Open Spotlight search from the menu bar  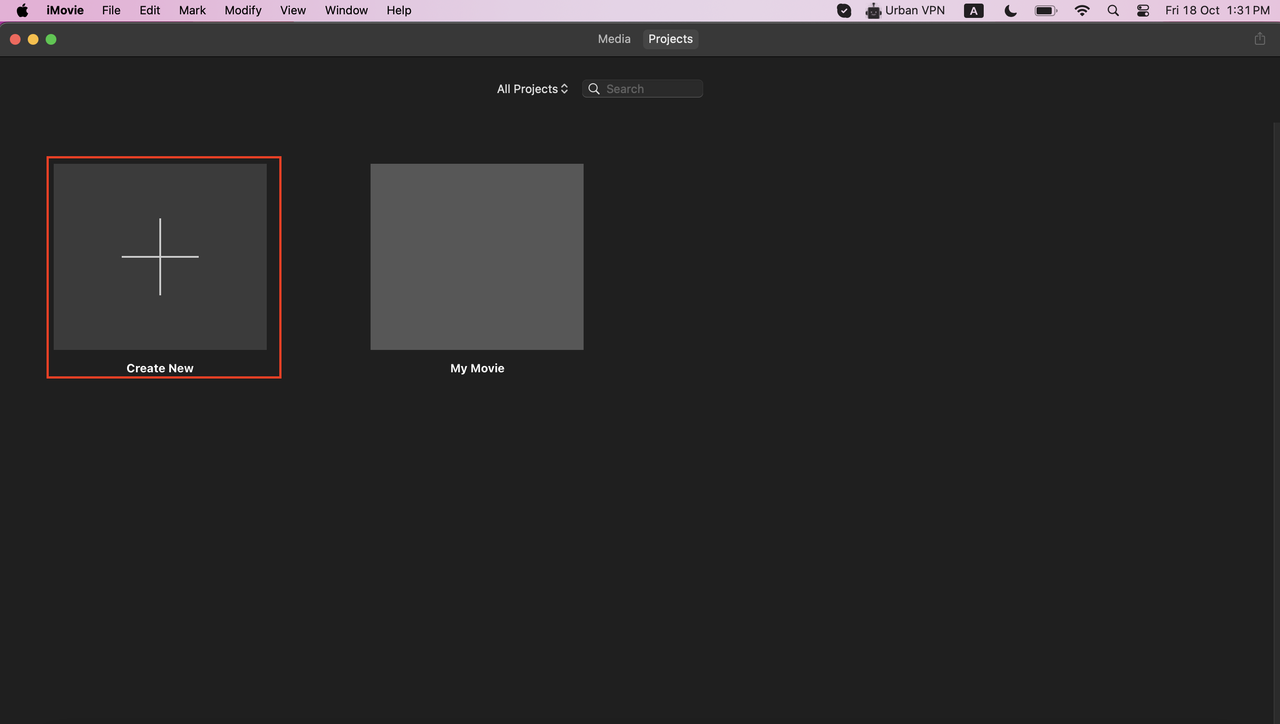coord(1112,10)
